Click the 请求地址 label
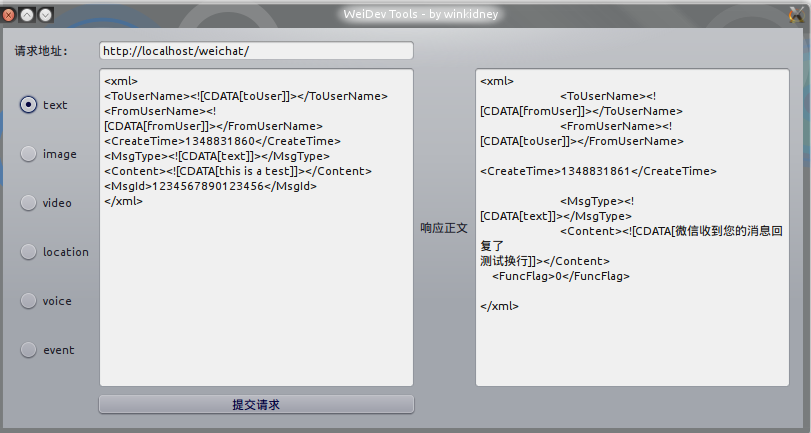 pyautogui.click(x=41, y=51)
